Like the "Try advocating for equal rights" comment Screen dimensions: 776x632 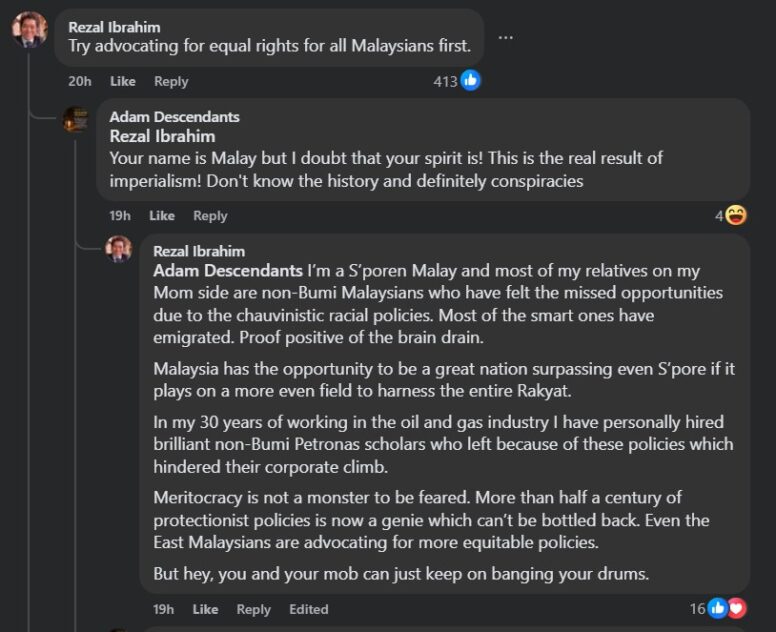tap(122, 81)
